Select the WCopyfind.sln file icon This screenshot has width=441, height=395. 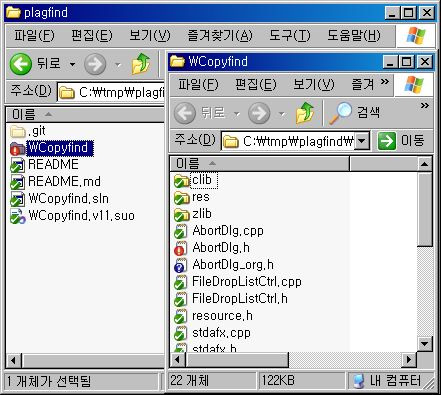[x=18, y=199]
